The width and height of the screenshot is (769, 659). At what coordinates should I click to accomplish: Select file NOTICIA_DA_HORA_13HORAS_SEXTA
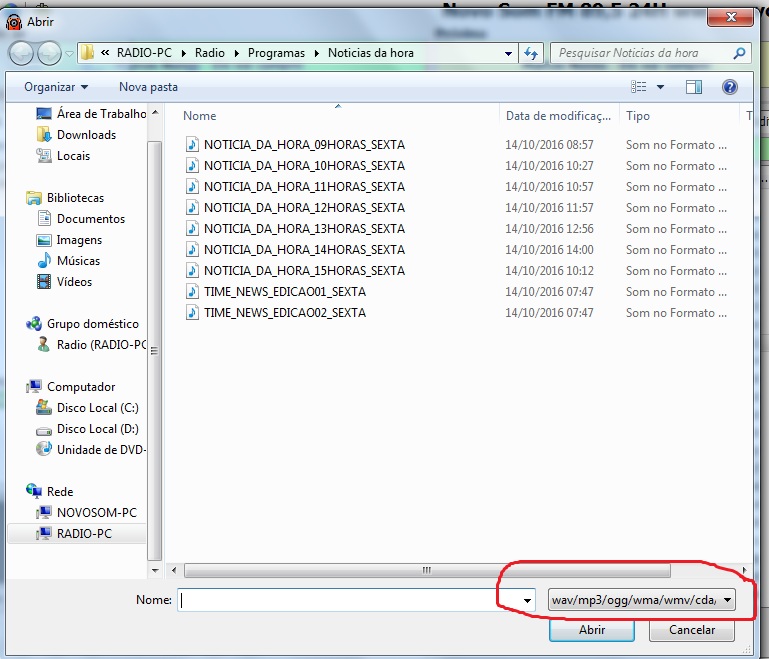pyautogui.click(x=304, y=229)
